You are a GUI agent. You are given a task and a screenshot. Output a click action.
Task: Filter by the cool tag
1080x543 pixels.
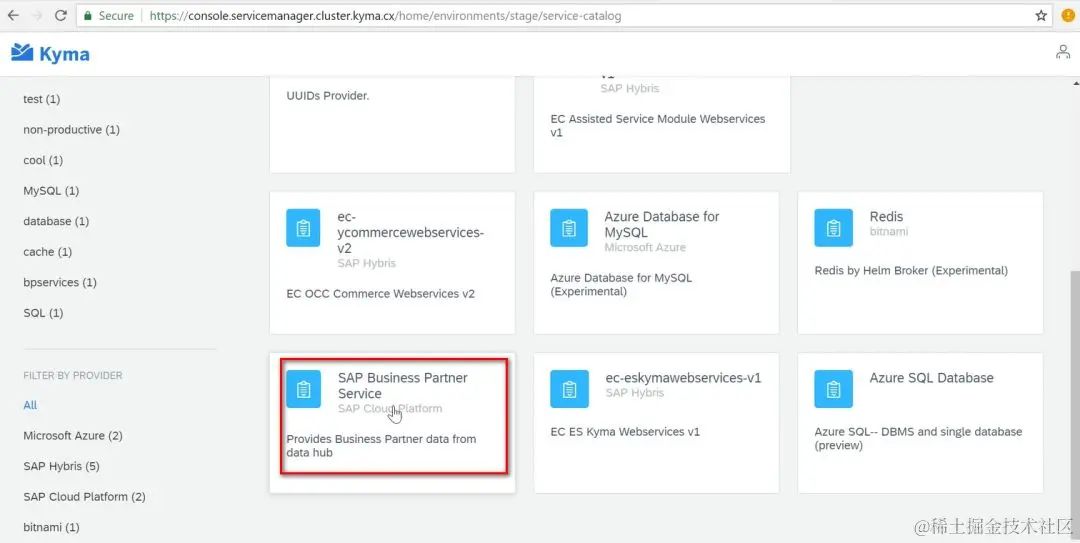point(43,160)
